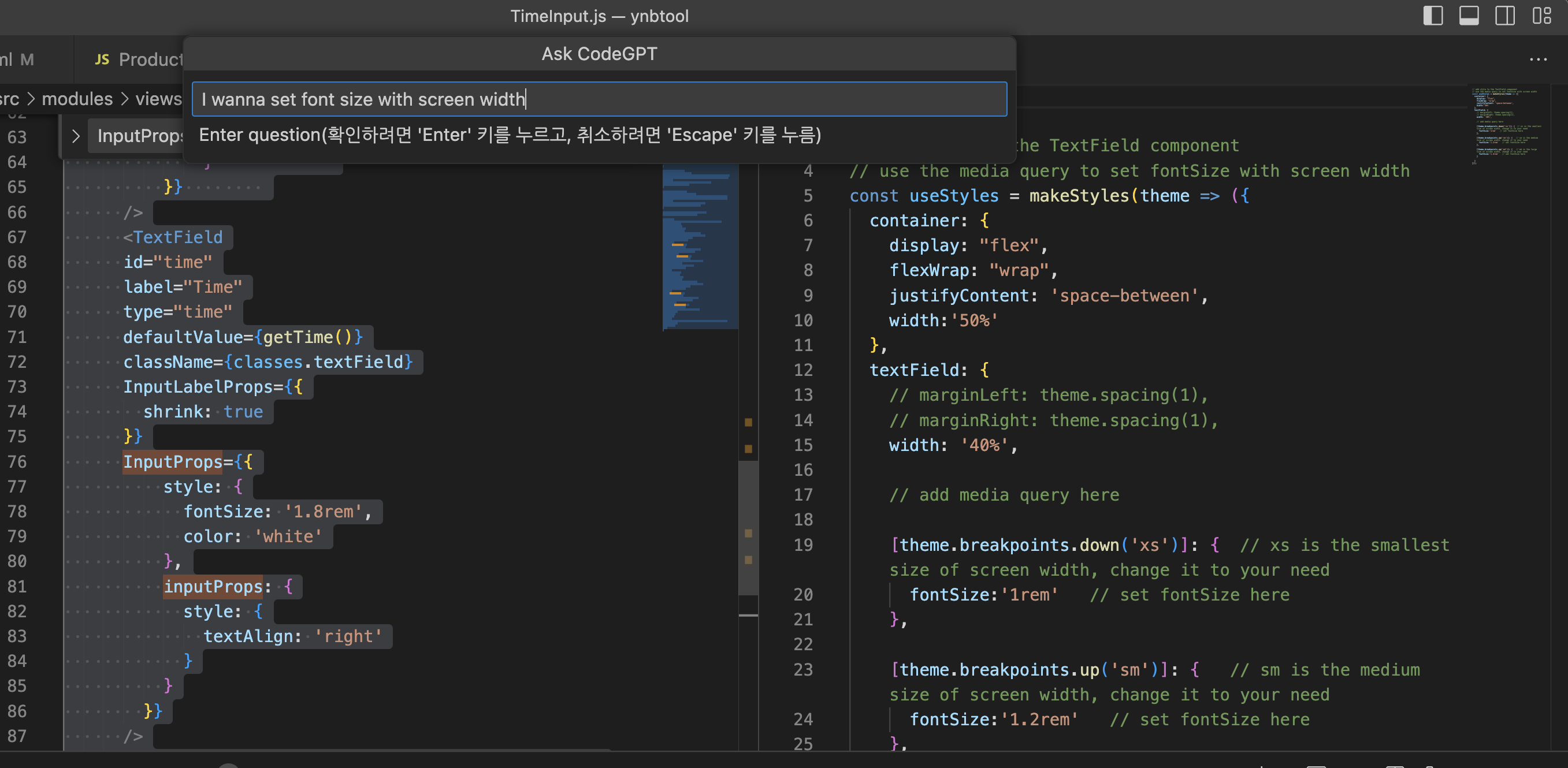This screenshot has height=768, width=1568.
Task: Click the orange overview ruler mark near line 74
Action: coord(748,422)
